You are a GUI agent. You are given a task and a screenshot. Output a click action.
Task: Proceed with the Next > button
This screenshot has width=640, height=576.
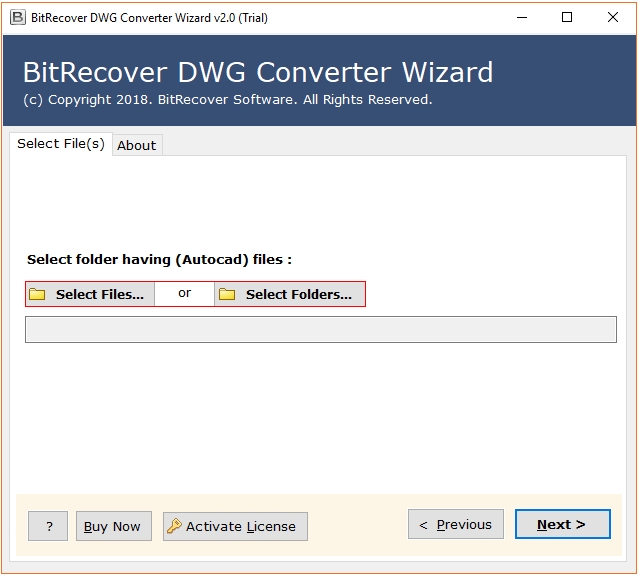pos(563,524)
